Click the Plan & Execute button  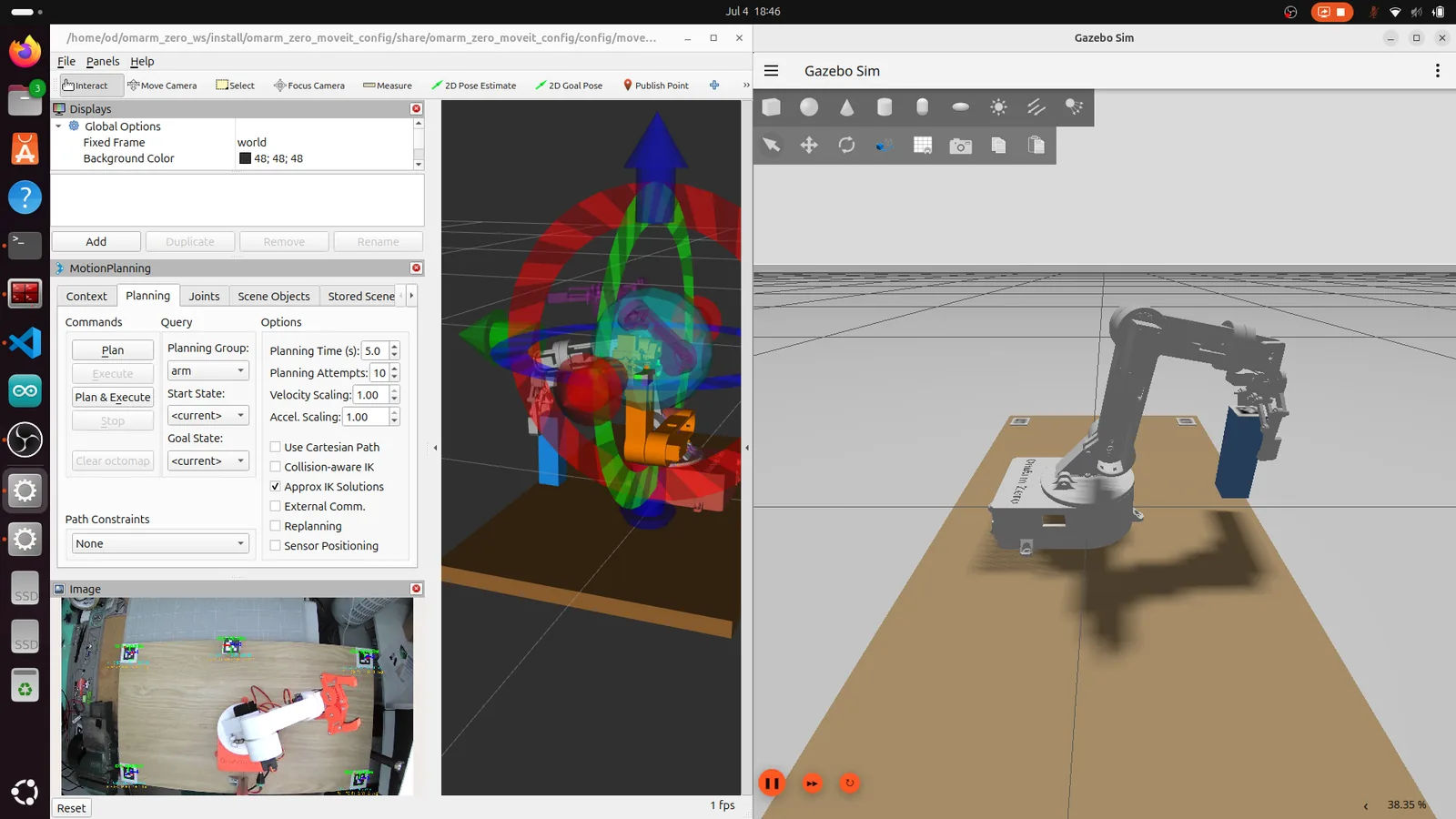[x=113, y=398]
